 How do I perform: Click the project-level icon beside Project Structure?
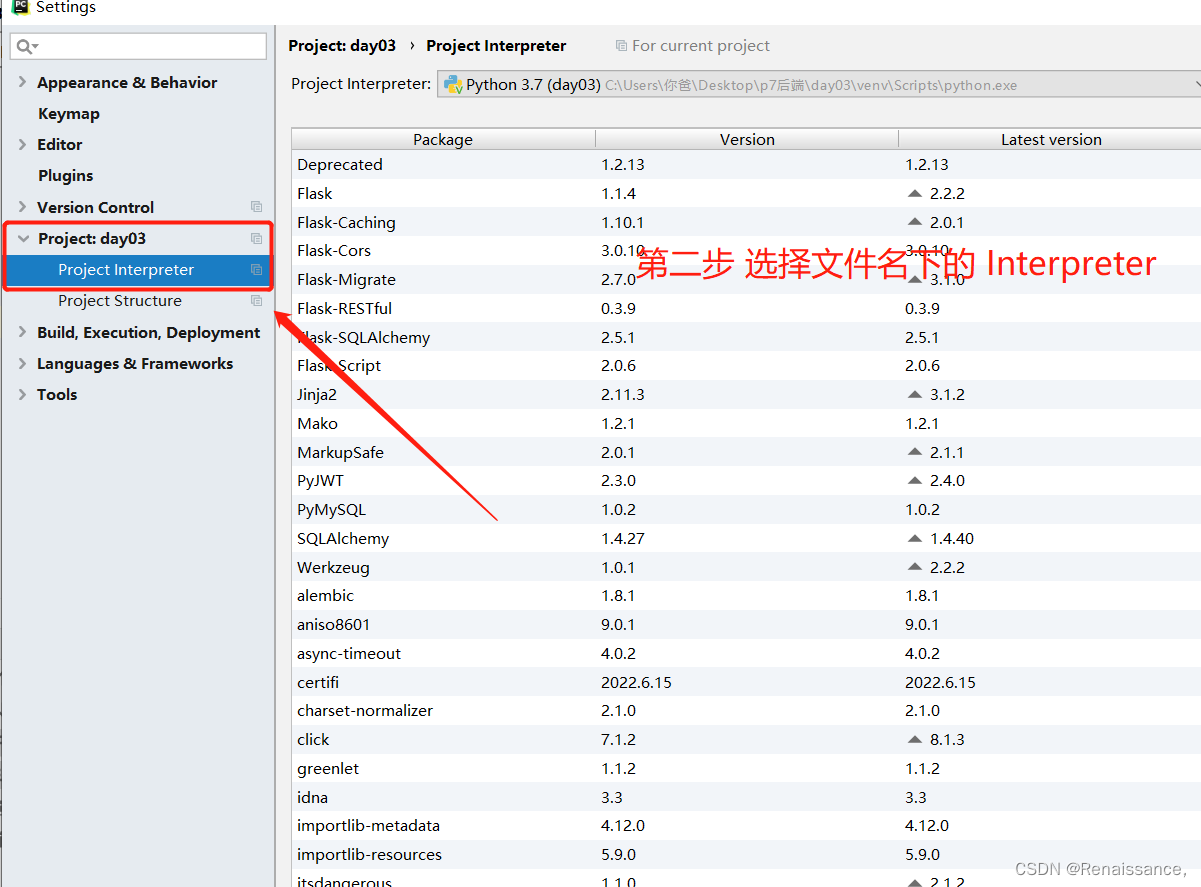(x=256, y=300)
